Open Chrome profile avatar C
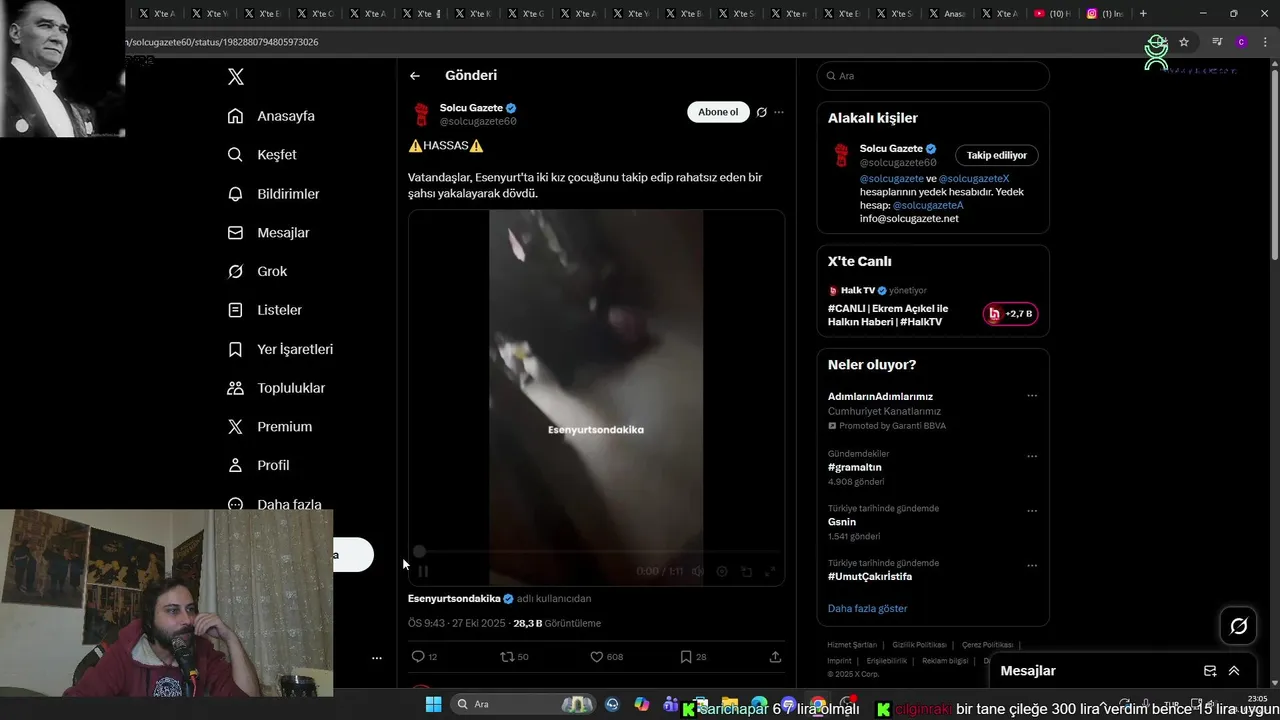 click(x=1241, y=42)
